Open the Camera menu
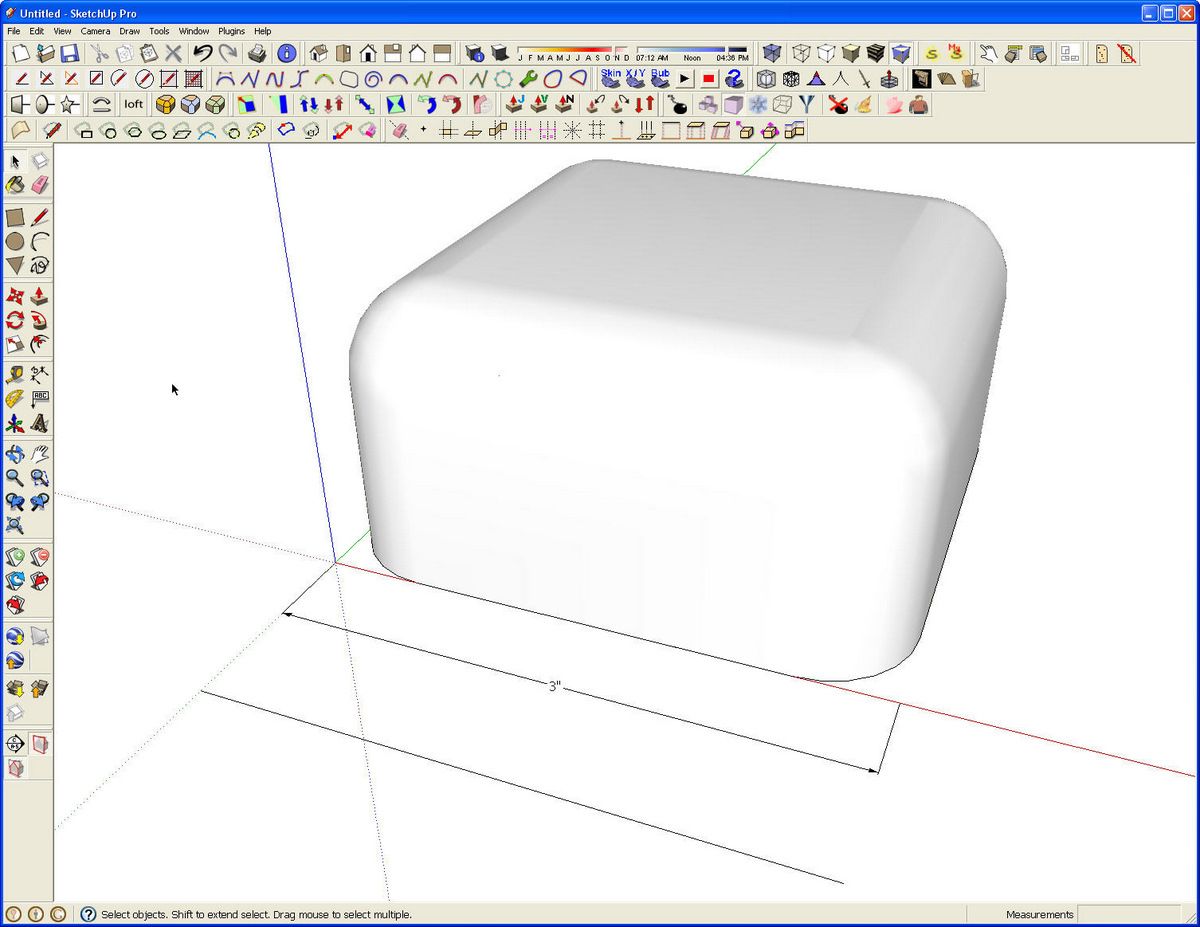The height and width of the screenshot is (927, 1200). click(95, 31)
